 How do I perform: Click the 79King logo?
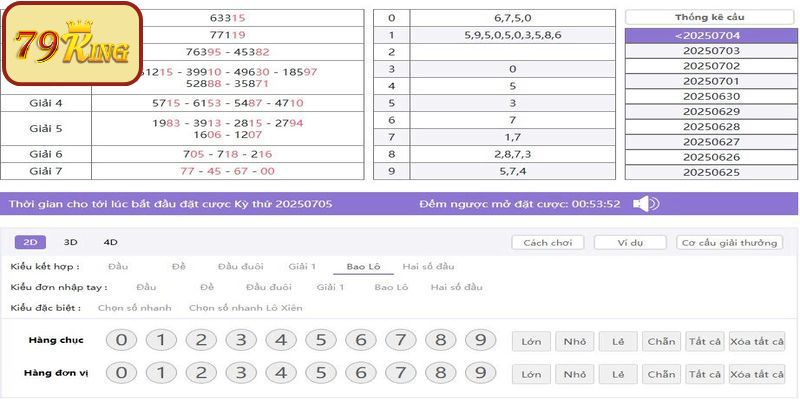[72, 43]
